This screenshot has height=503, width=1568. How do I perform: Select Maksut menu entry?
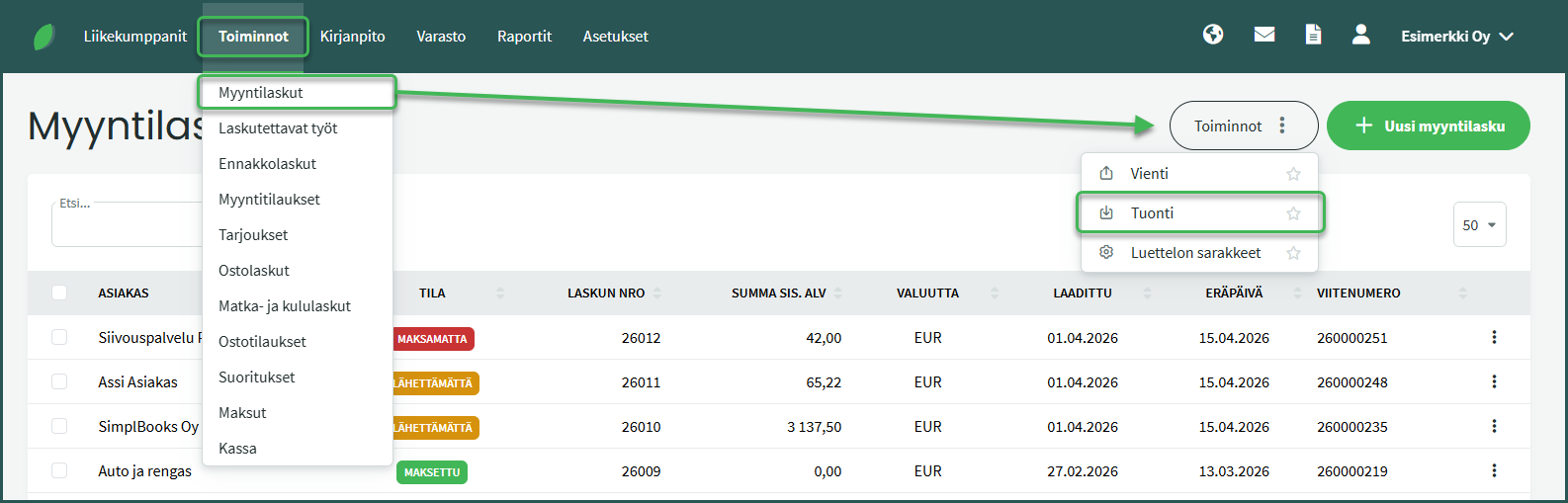[297, 413]
